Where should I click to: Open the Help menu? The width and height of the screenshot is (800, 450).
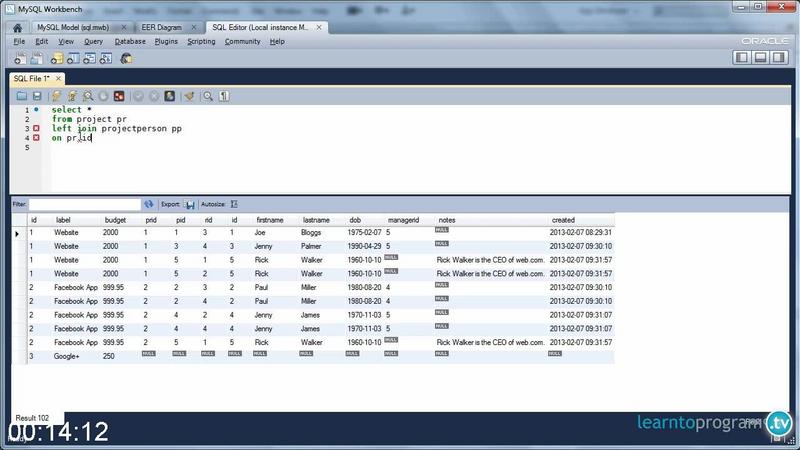coord(277,41)
